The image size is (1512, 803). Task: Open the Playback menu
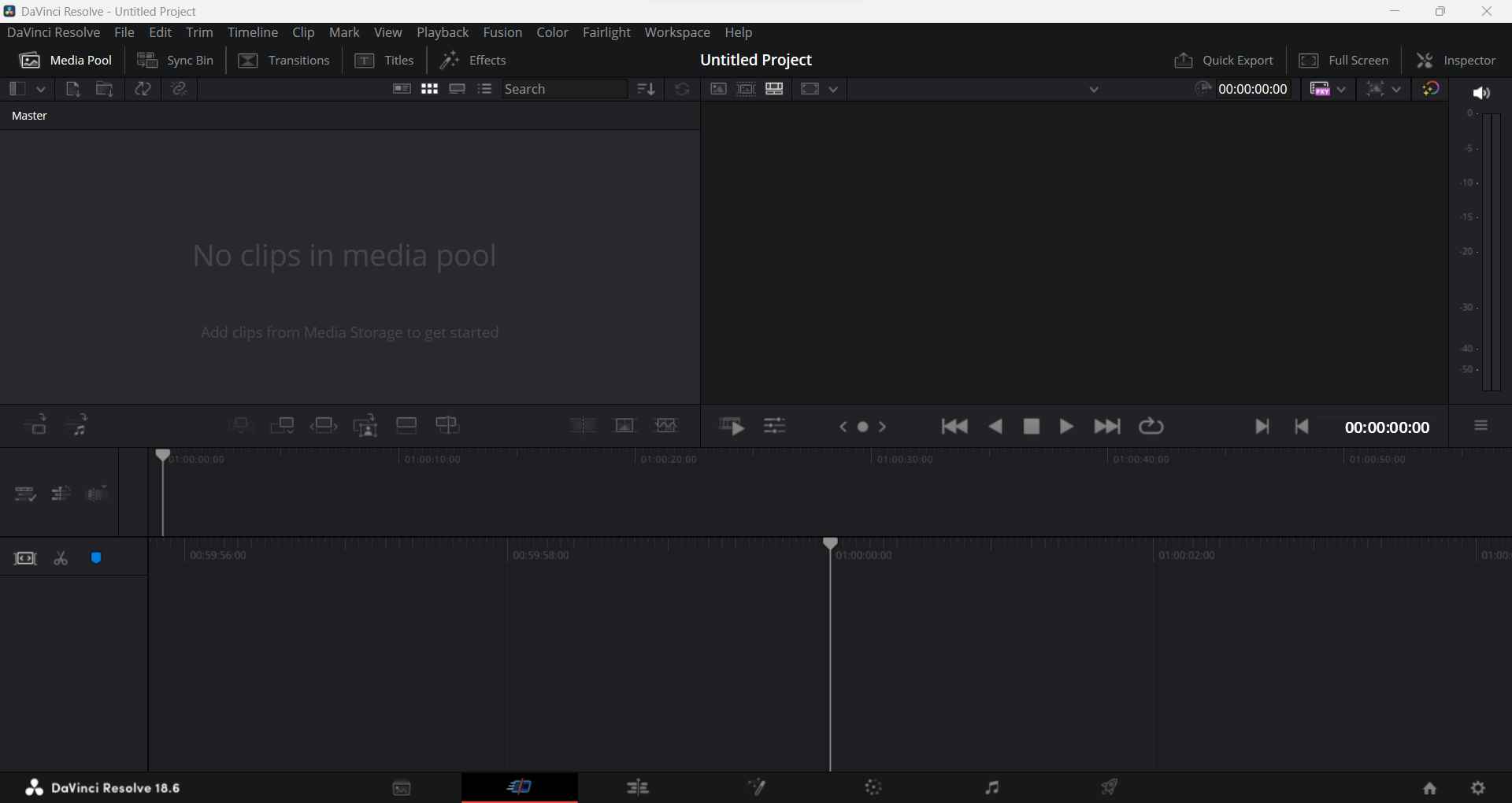[x=443, y=32]
